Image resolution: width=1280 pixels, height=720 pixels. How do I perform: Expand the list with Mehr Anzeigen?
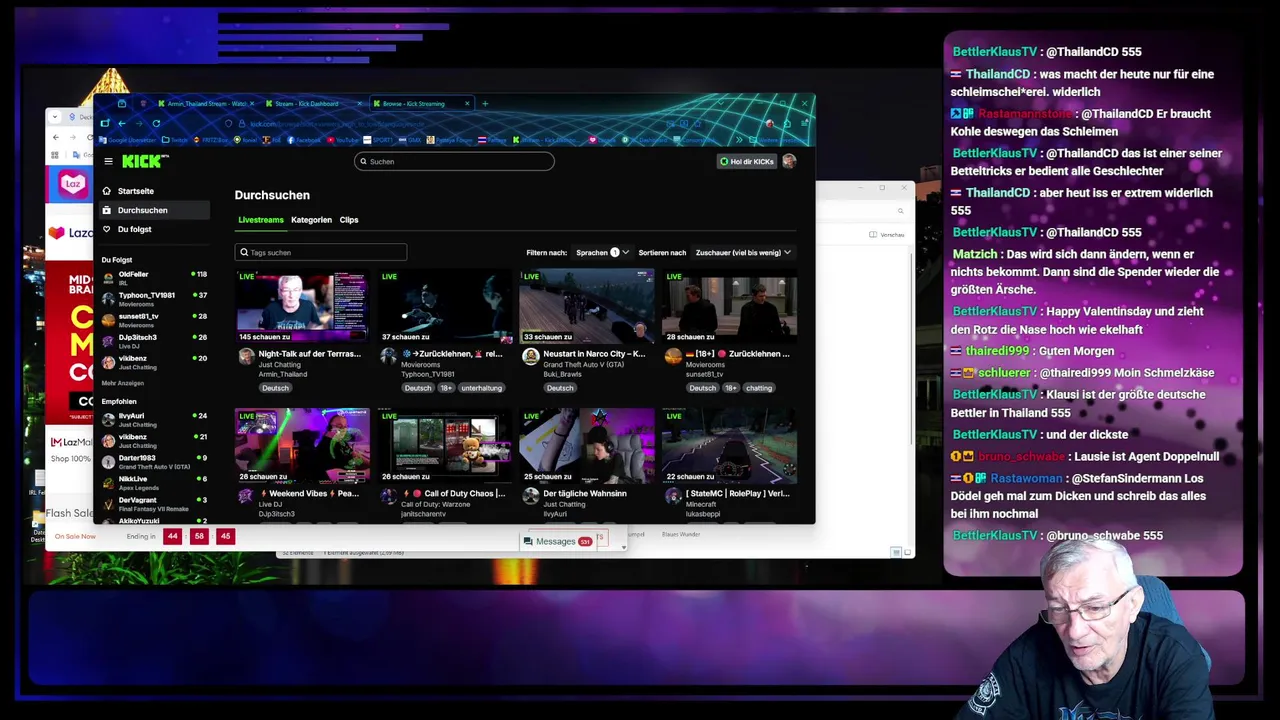[123, 383]
